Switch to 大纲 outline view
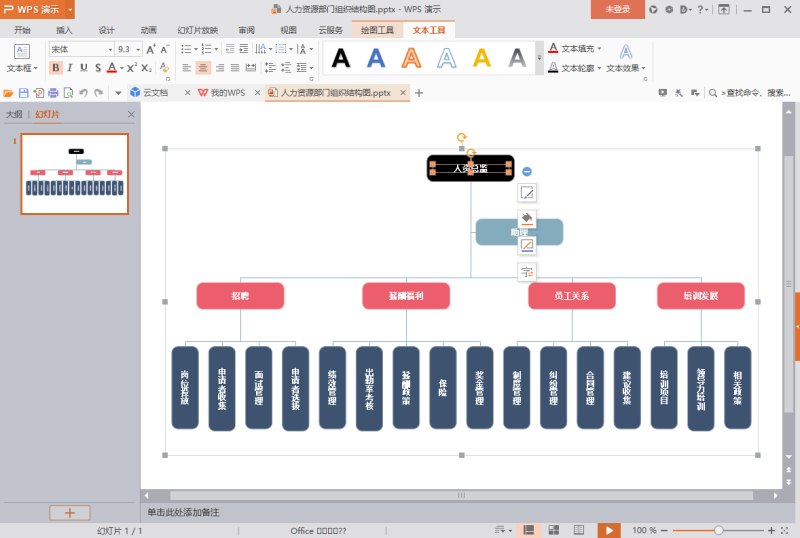 coord(14,114)
